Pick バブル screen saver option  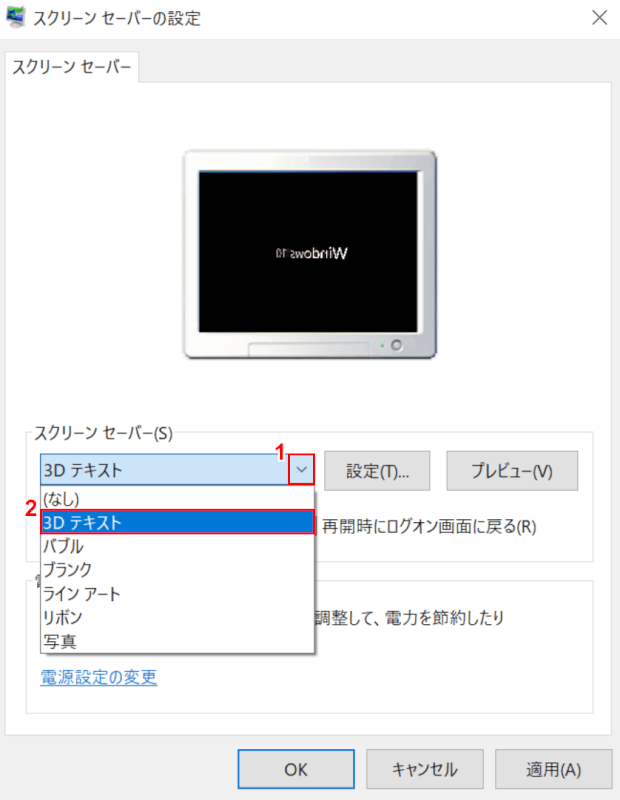(x=177, y=546)
